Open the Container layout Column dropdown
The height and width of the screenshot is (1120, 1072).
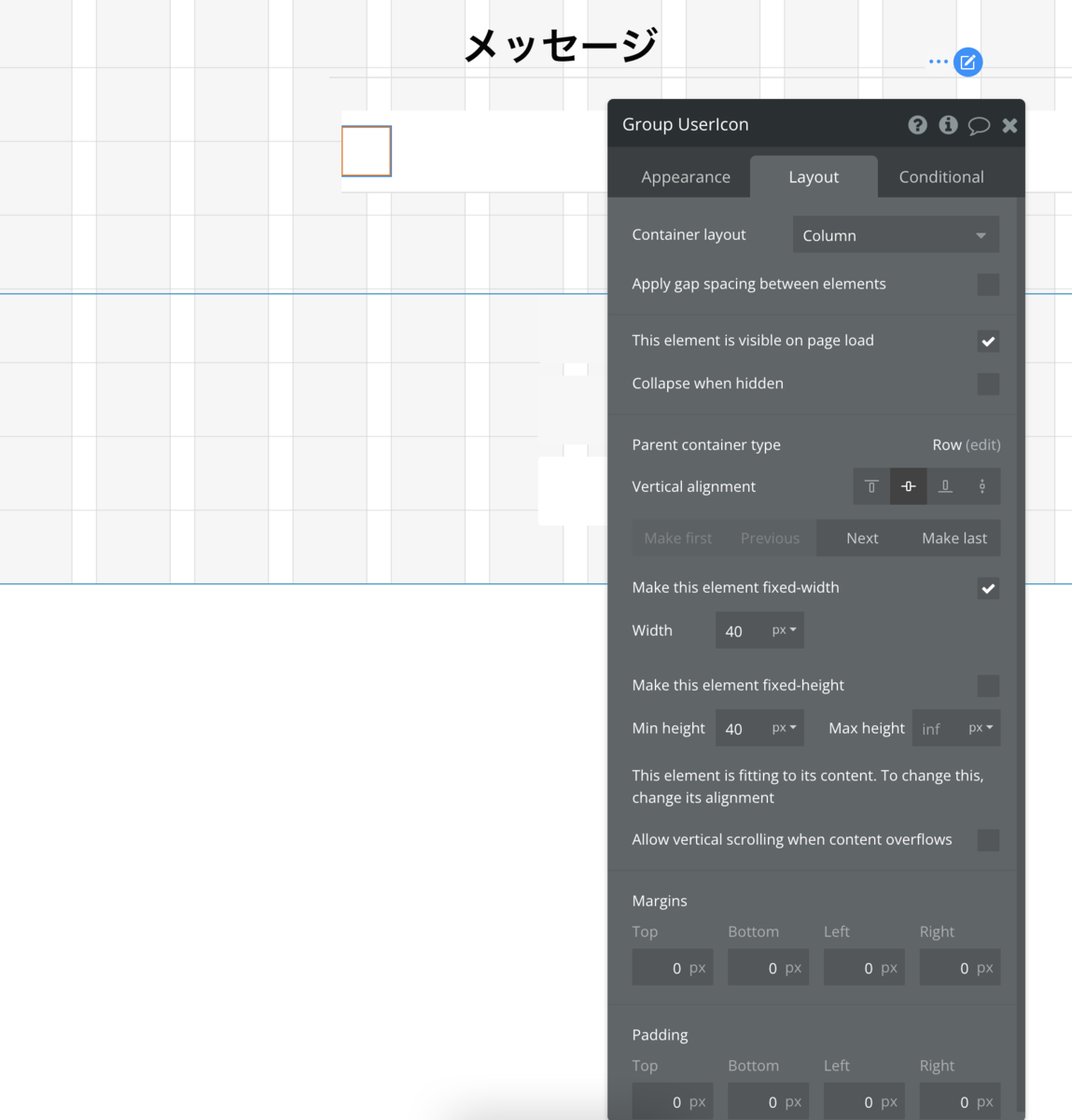tap(896, 235)
